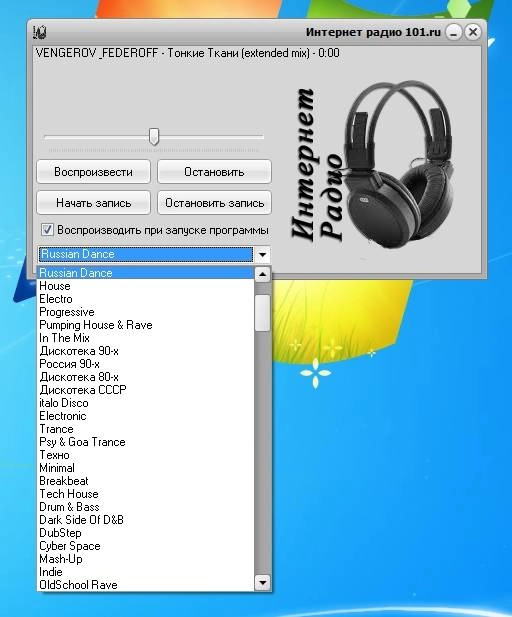Click the scroll up arrow in the station list
Image resolution: width=512 pixels, height=617 pixels.
point(262,274)
